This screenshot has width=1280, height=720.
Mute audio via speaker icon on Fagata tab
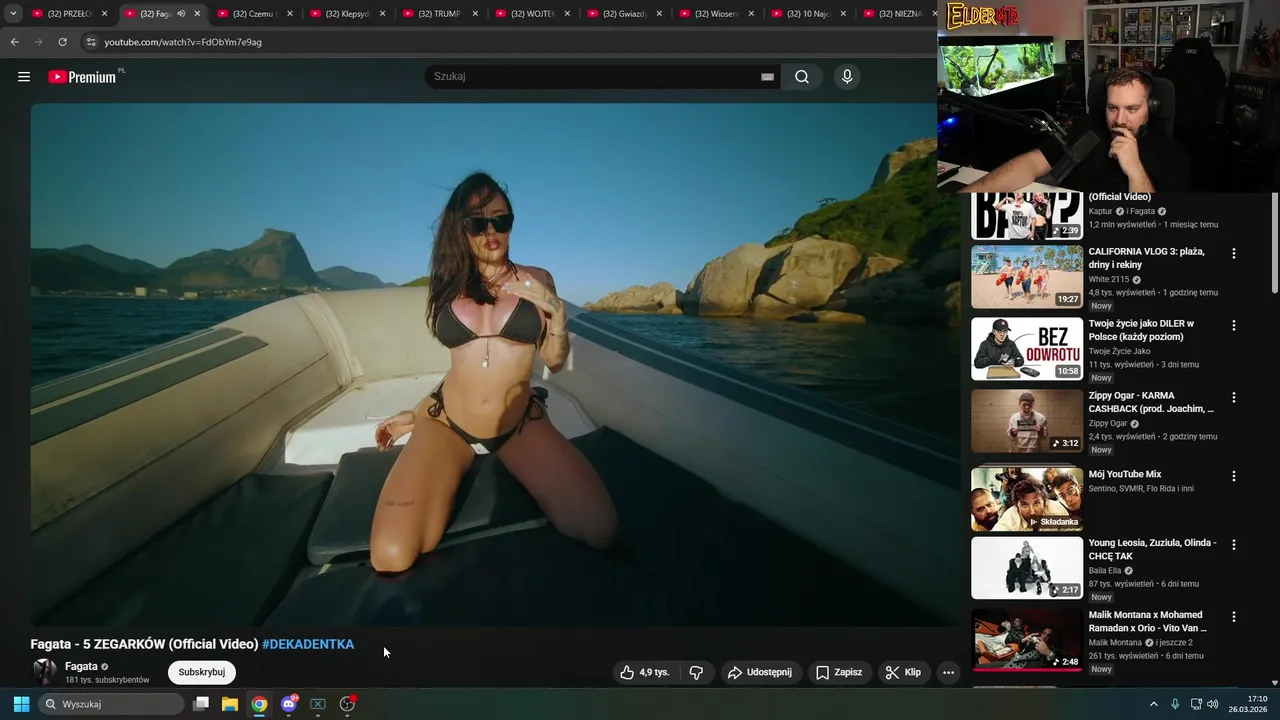click(x=181, y=14)
